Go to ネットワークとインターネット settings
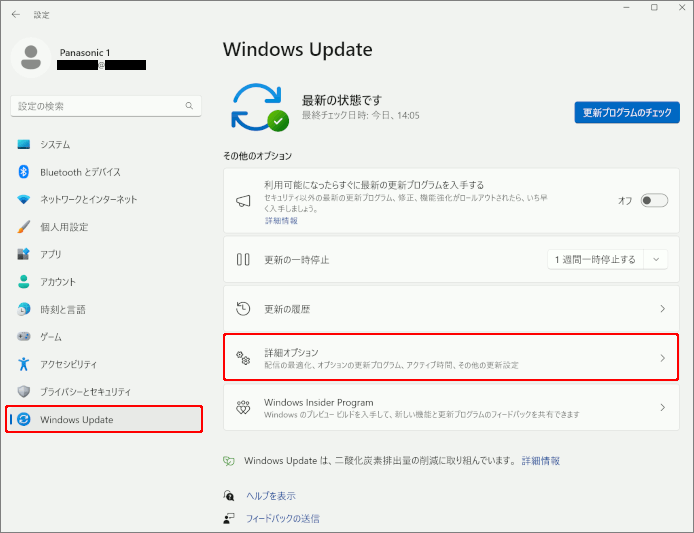 (x=105, y=199)
